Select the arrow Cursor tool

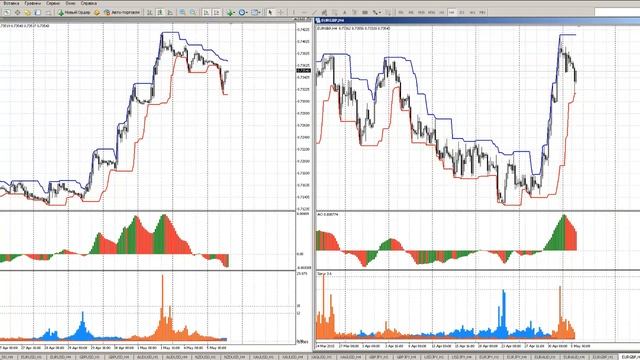click(270, 13)
